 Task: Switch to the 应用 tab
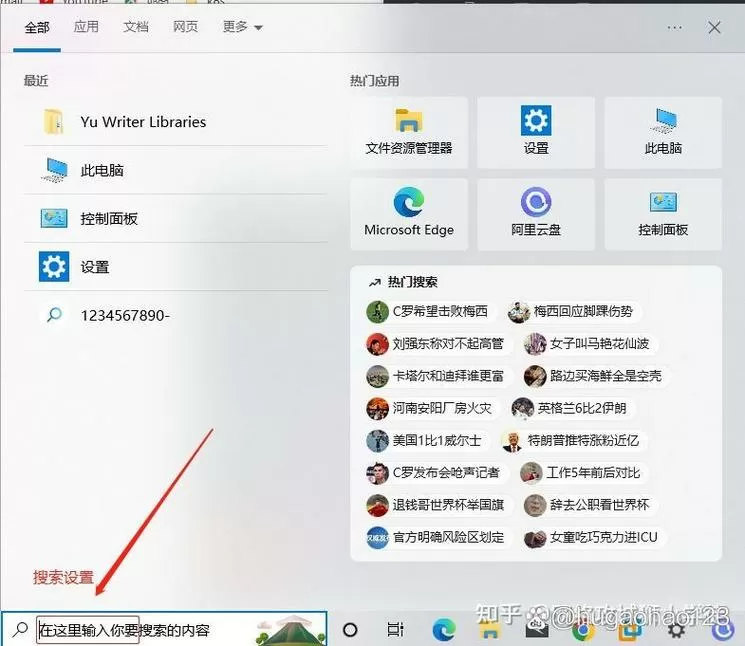[x=86, y=27]
